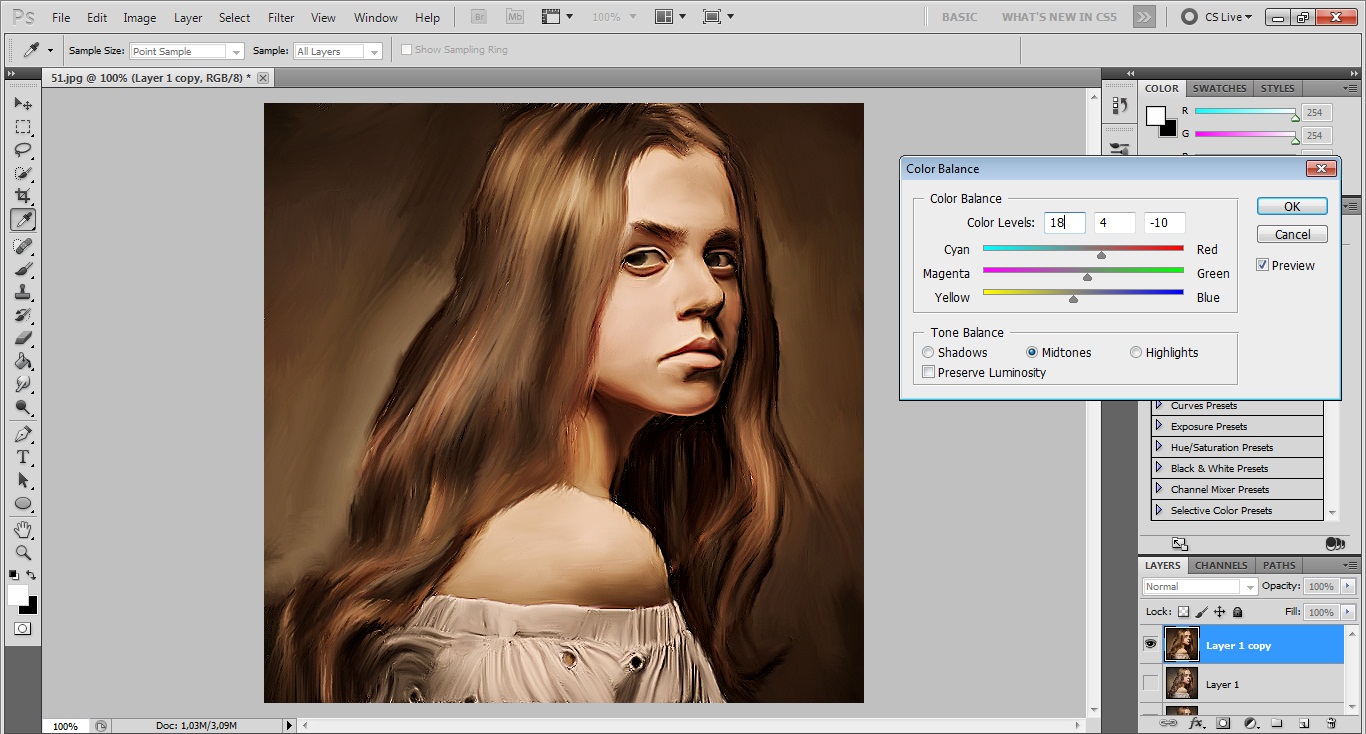This screenshot has height=734, width=1366.
Task: Select the Pen tool
Action: tap(22, 434)
